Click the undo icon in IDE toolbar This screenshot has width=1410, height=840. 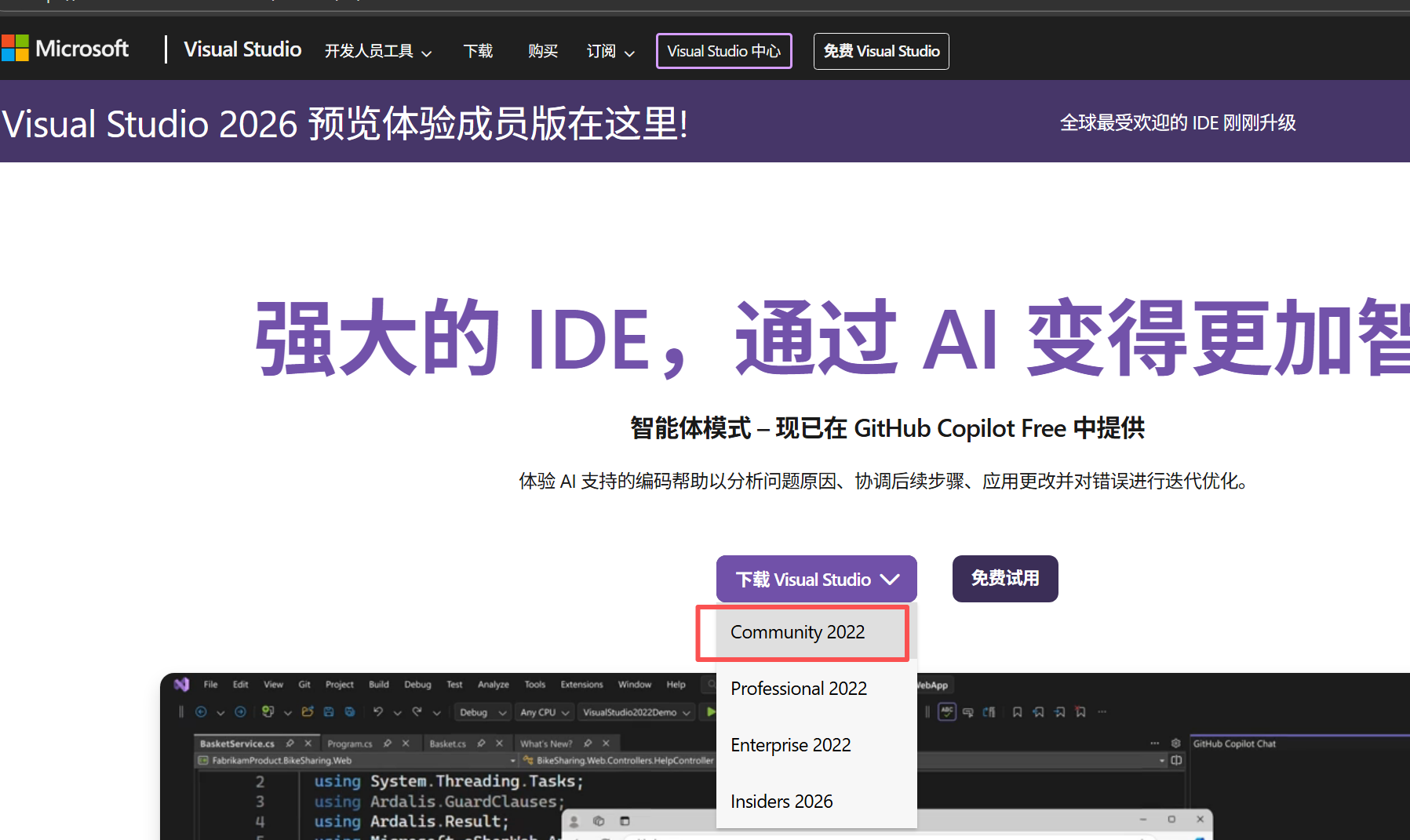378,712
